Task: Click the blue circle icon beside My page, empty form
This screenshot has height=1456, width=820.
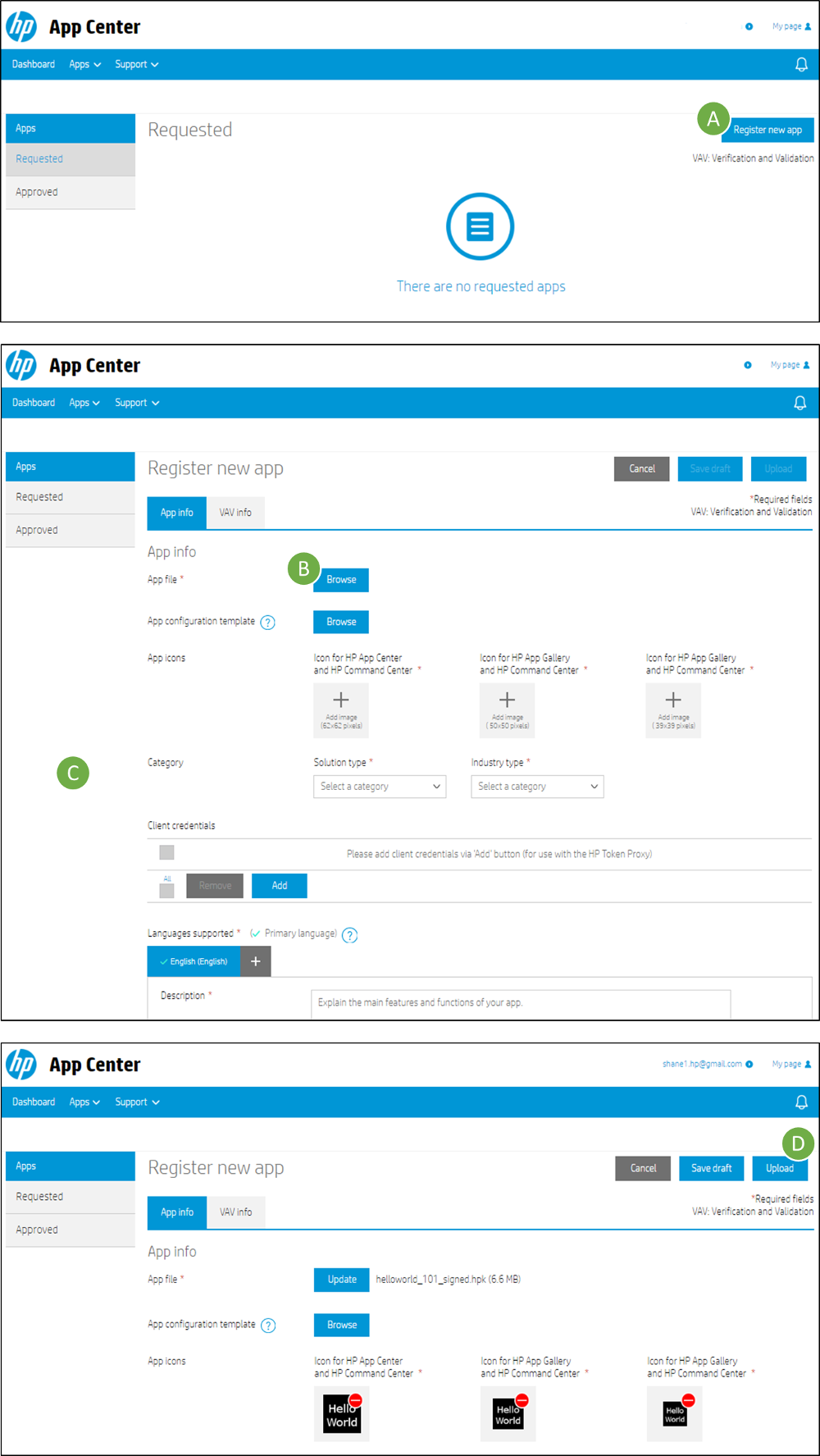Action: point(747,365)
